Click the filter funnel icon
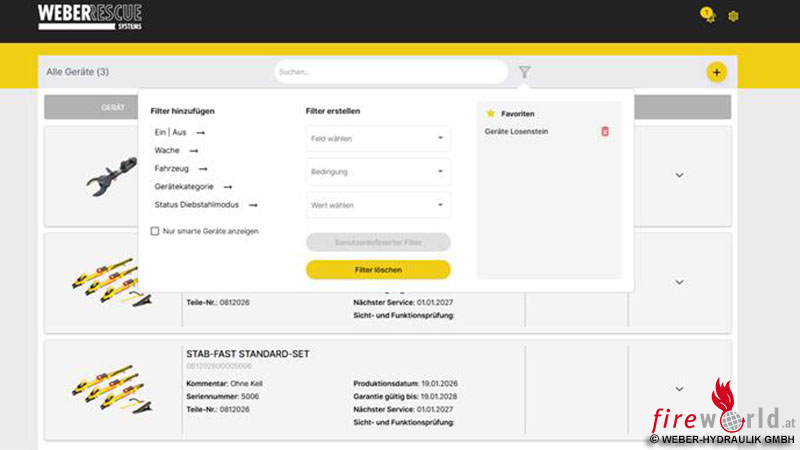Screen dimensions: 800x450 coord(525,72)
